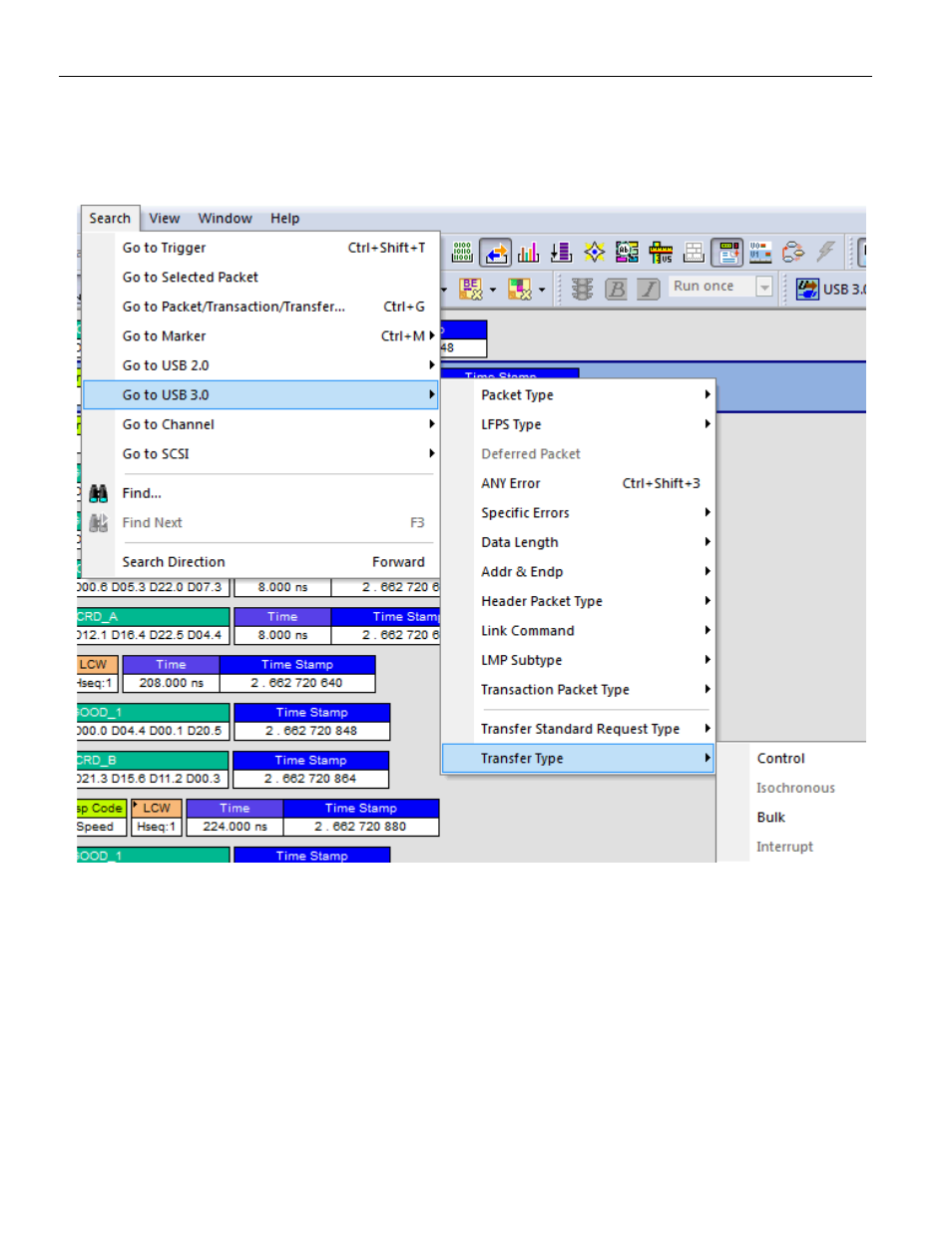The image size is (952, 1233).
Task: Choose Go to Trigger
Action: coord(260,248)
